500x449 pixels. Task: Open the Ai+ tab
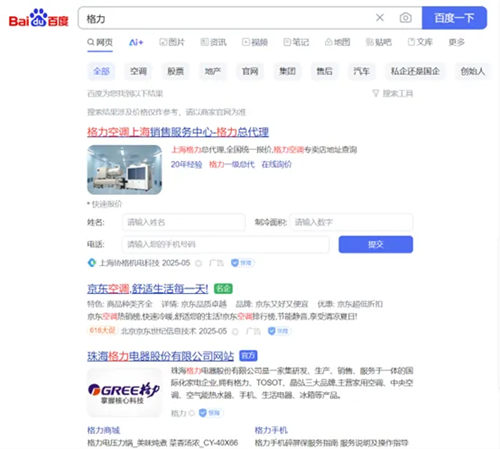[x=136, y=42]
